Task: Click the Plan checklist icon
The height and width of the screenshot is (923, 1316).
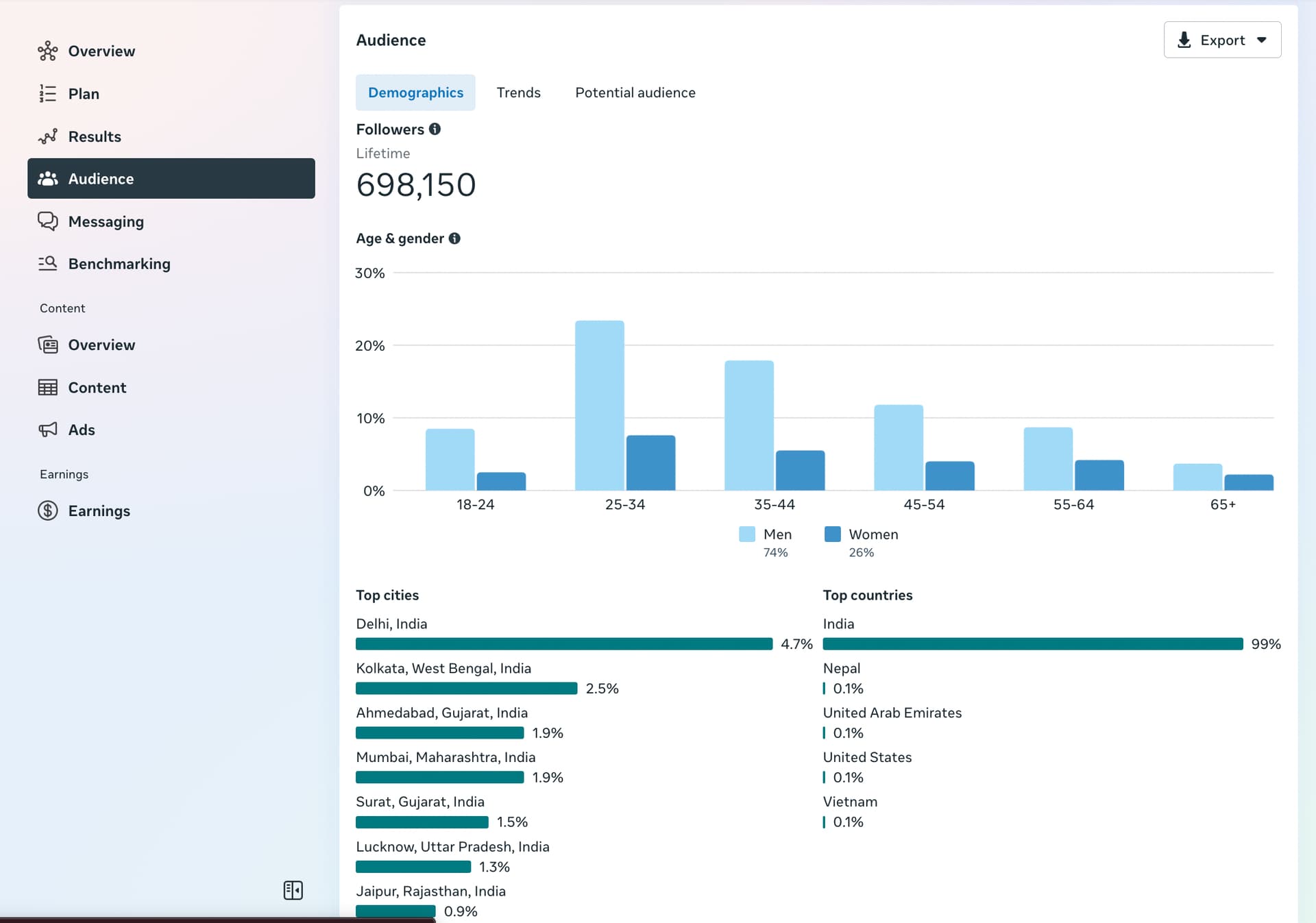Action: click(x=47, y=94)
